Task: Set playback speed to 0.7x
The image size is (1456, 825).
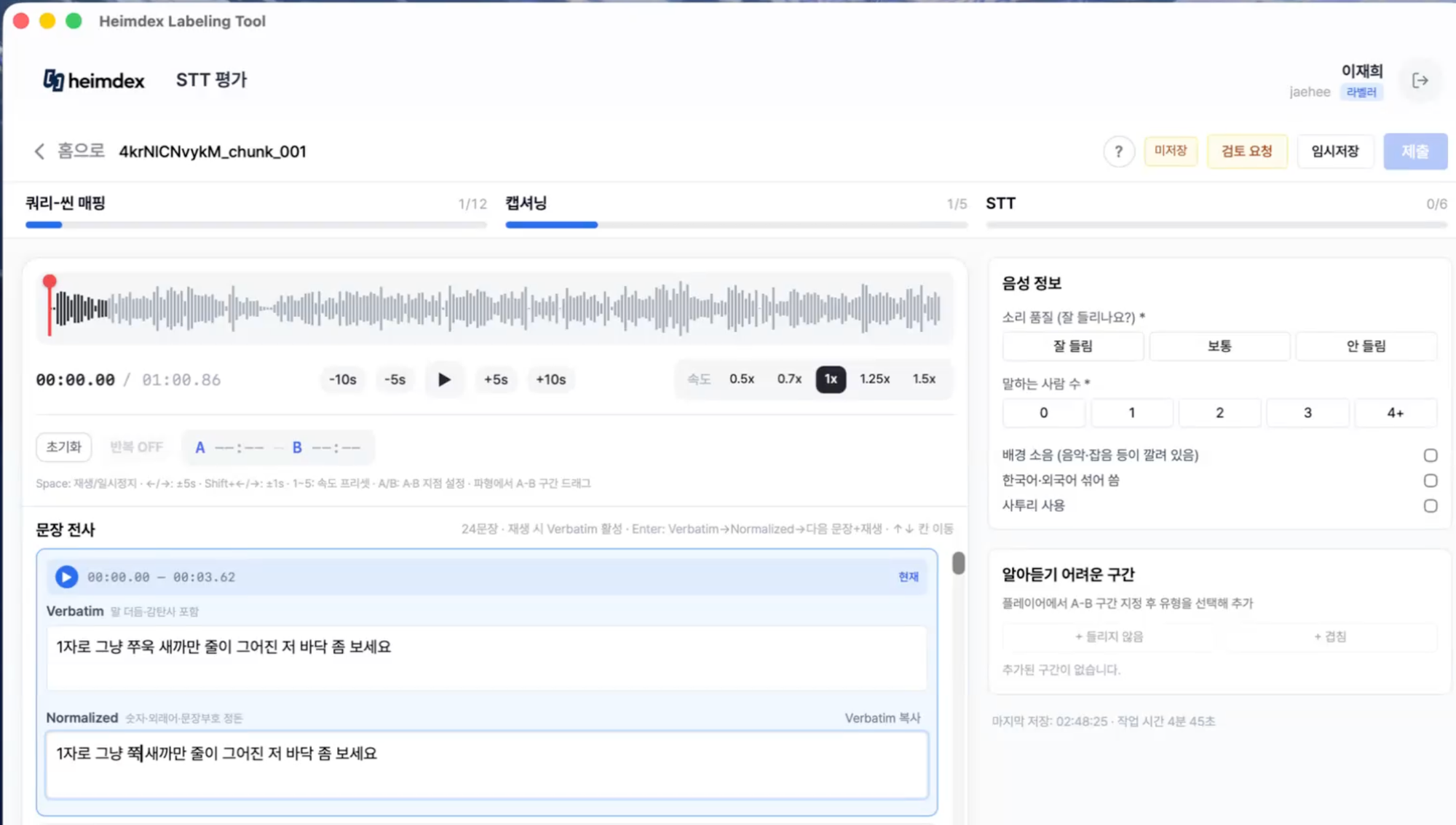Action: tap(789, 379)
